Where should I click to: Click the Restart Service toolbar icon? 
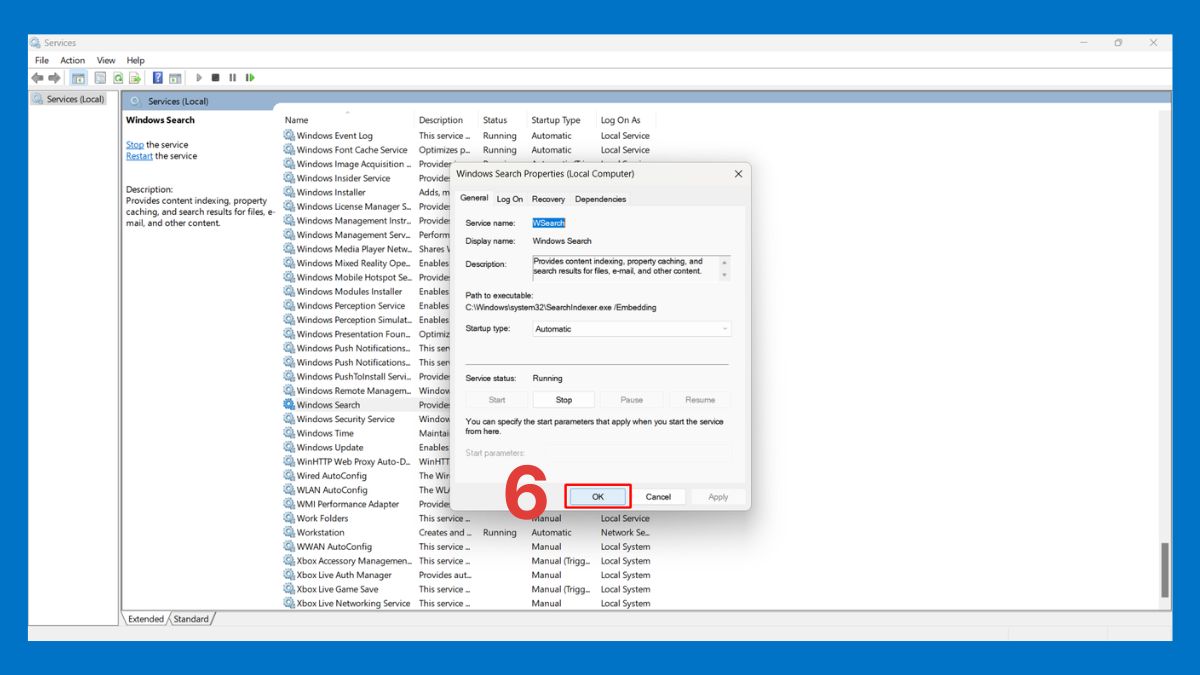click(250, 78)
